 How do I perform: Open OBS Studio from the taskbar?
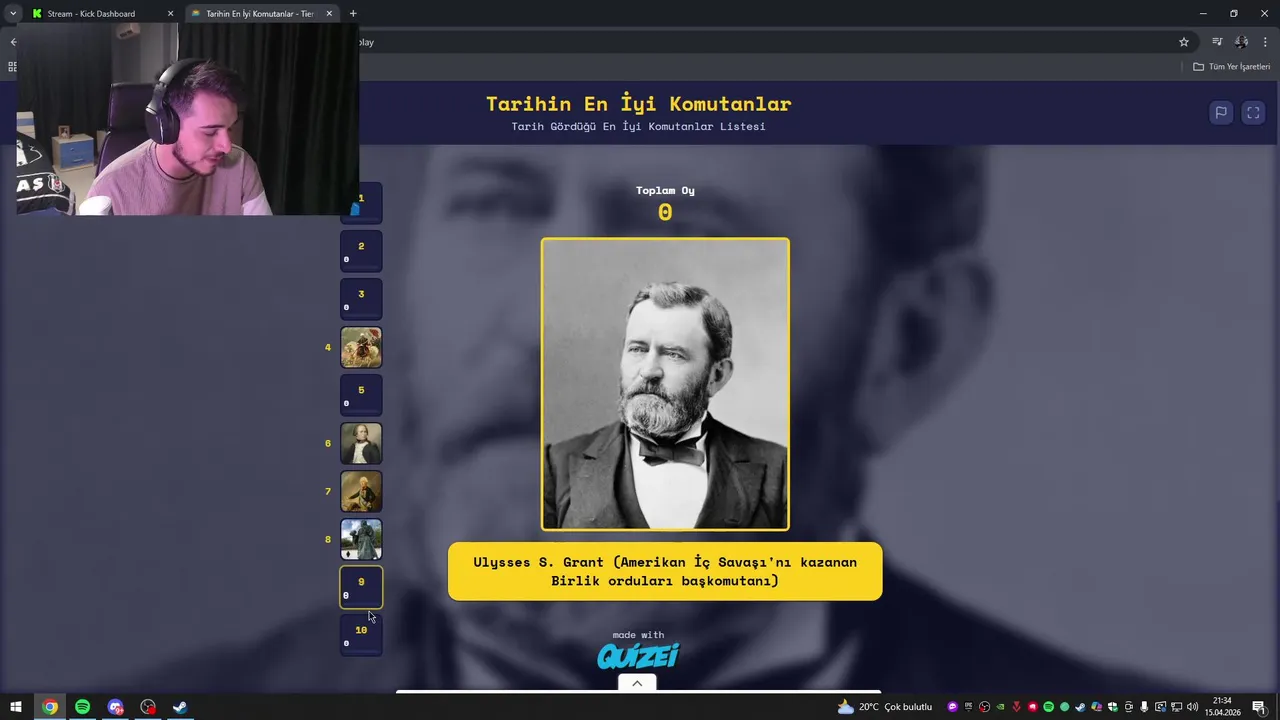coord(148,707)
